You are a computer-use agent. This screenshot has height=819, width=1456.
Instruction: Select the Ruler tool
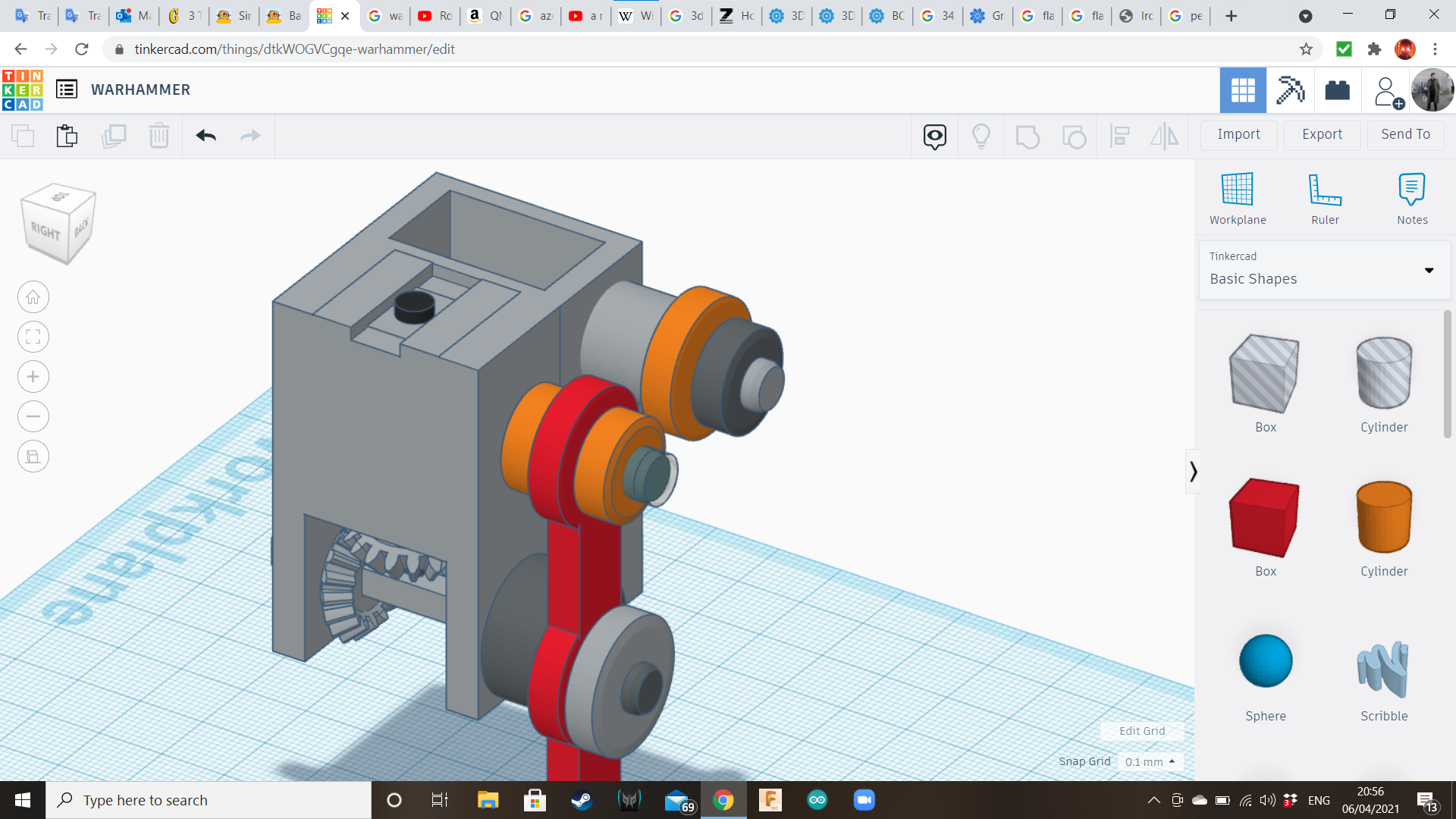pos(1325,197)
